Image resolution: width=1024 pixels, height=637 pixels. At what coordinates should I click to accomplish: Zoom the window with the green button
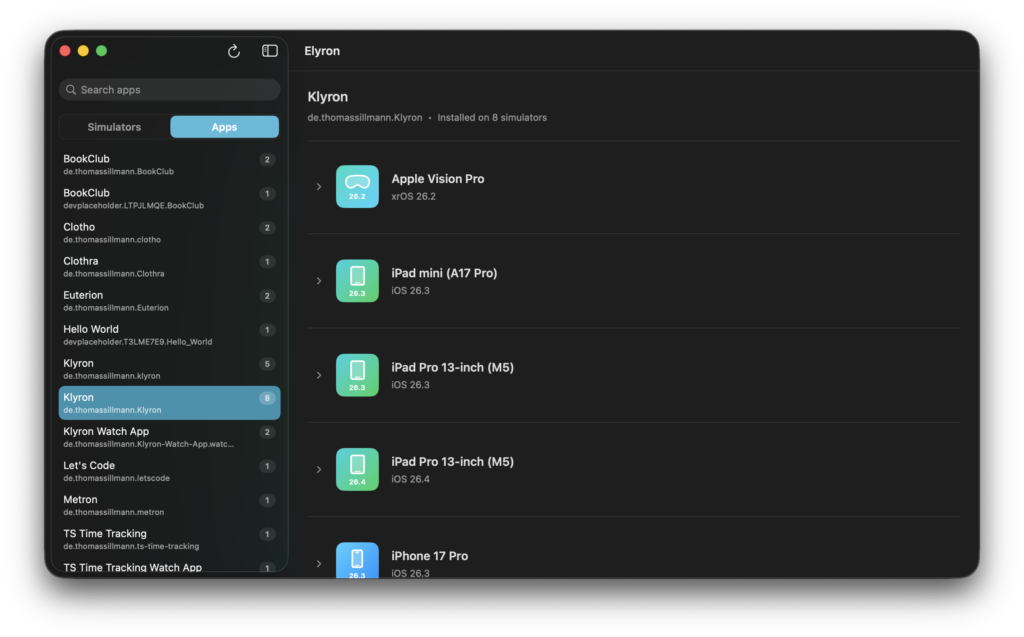(101, 51)
